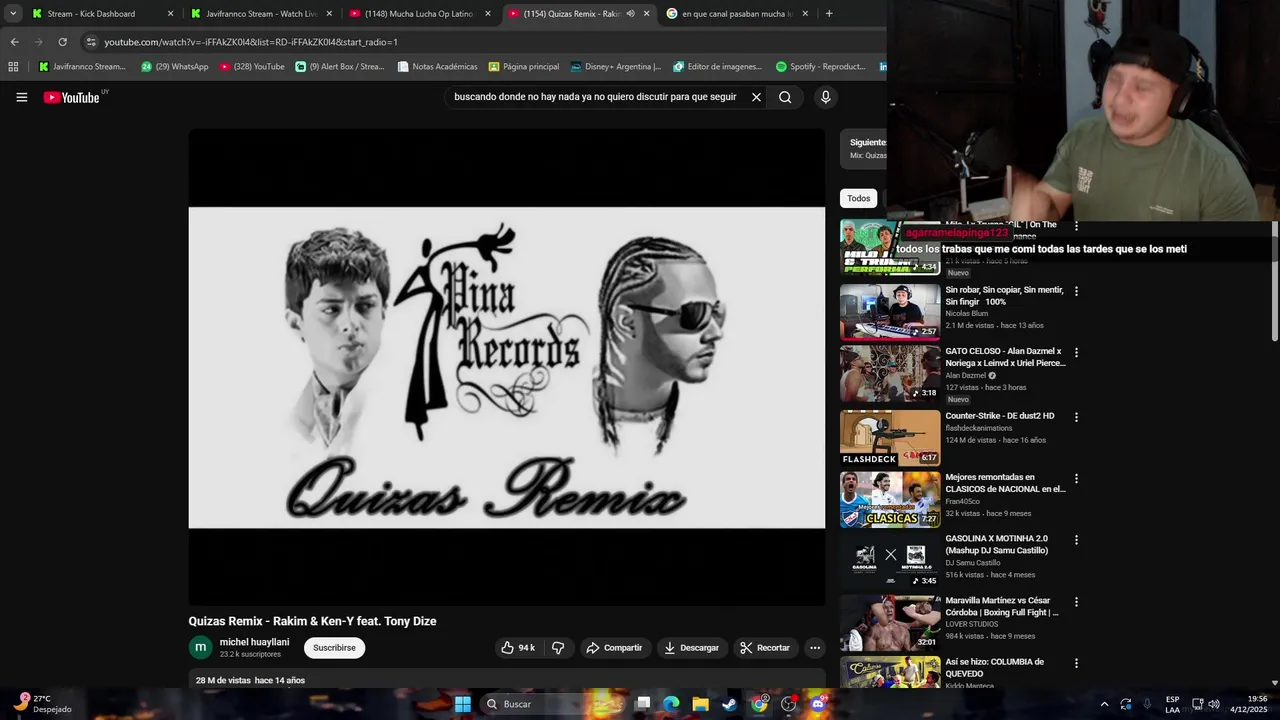Open a new browser tab

[x=829, y=14]
